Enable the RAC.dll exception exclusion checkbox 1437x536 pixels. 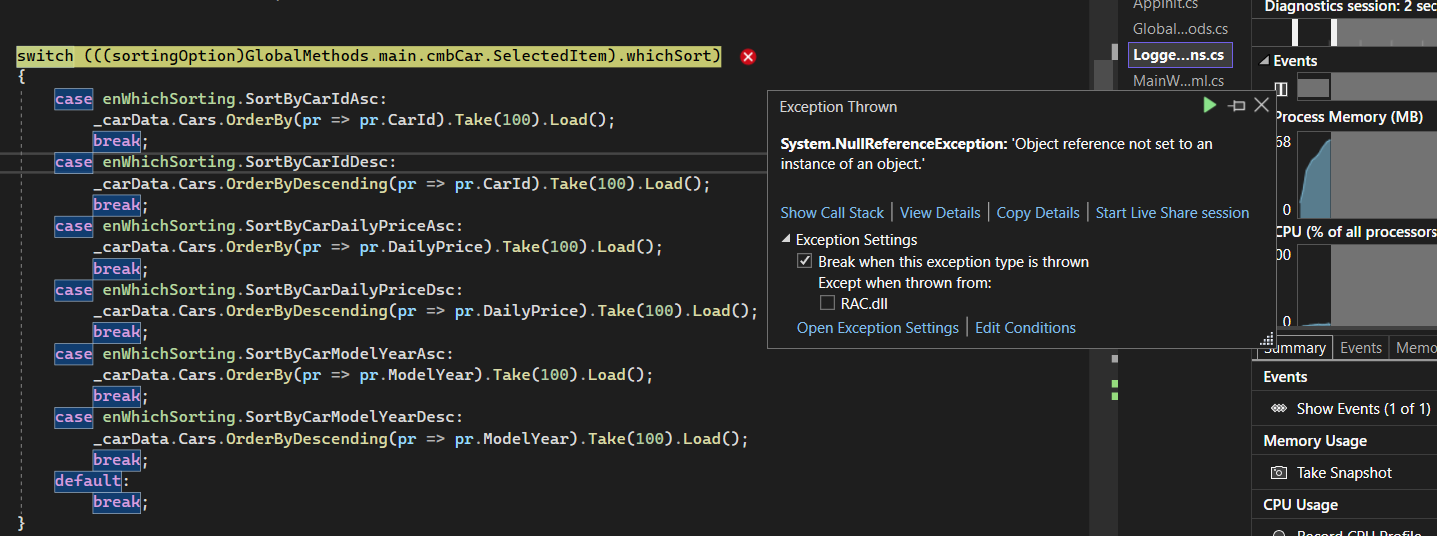click(827, 303)
